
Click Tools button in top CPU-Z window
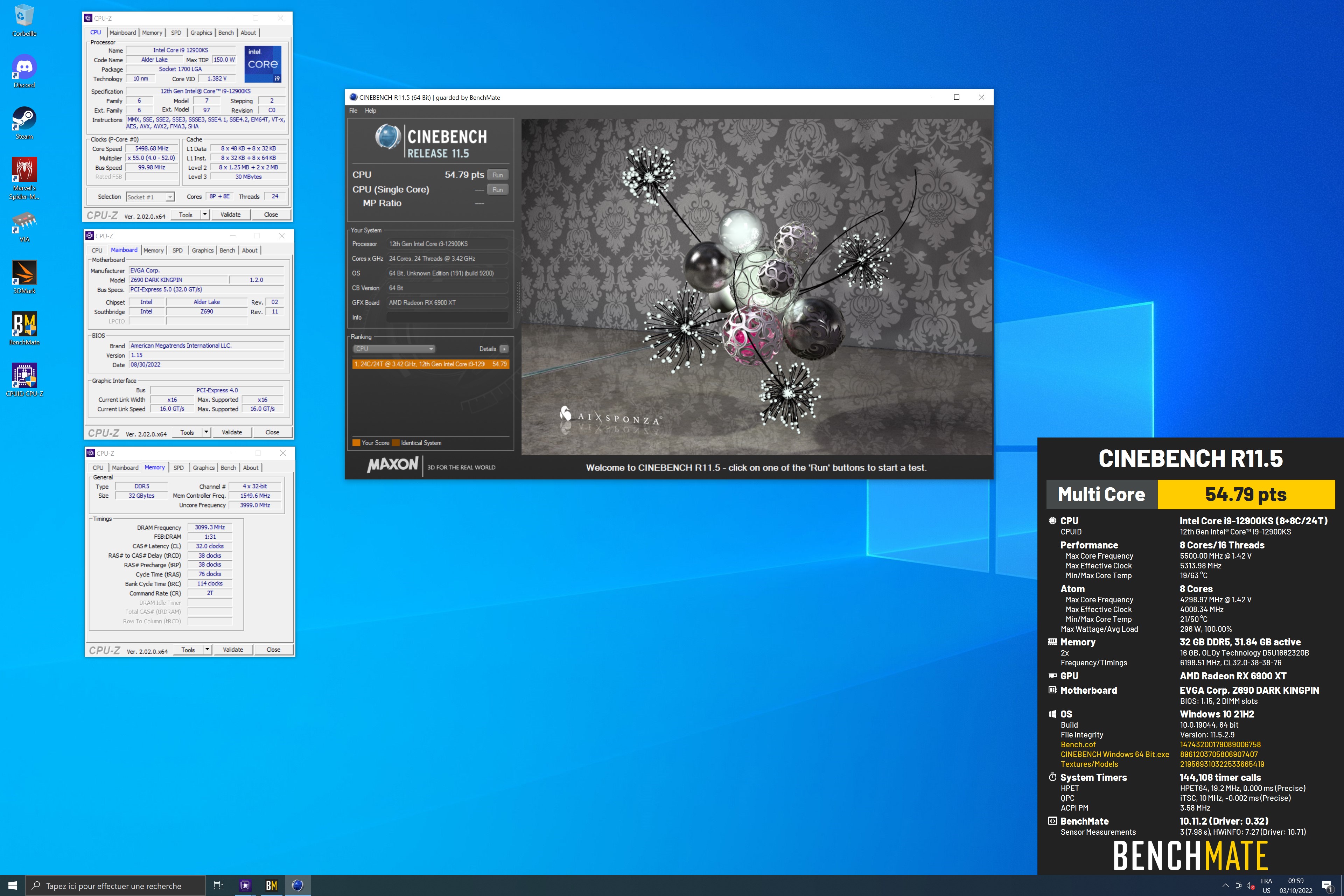tap(186, 214)
